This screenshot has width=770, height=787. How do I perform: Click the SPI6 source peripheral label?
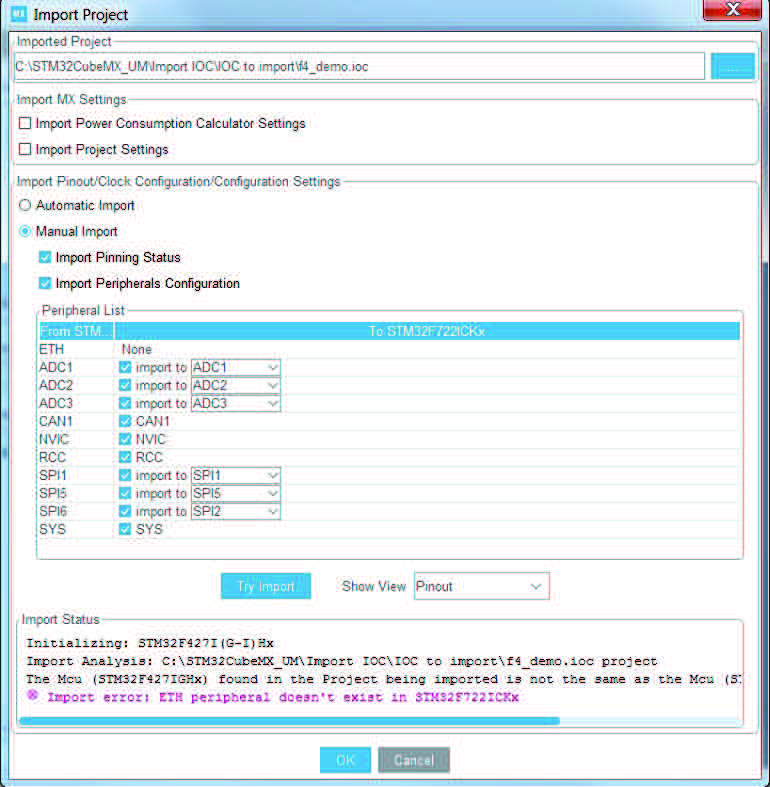point(53,511)
